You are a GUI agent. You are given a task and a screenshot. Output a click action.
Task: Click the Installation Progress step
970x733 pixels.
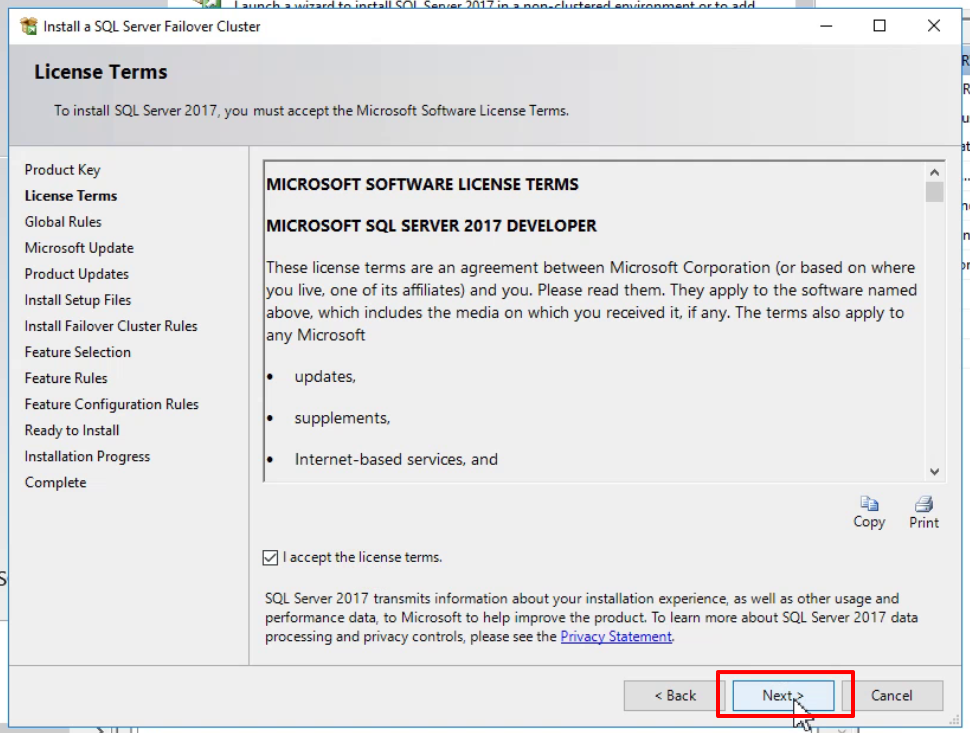point(87,457)
